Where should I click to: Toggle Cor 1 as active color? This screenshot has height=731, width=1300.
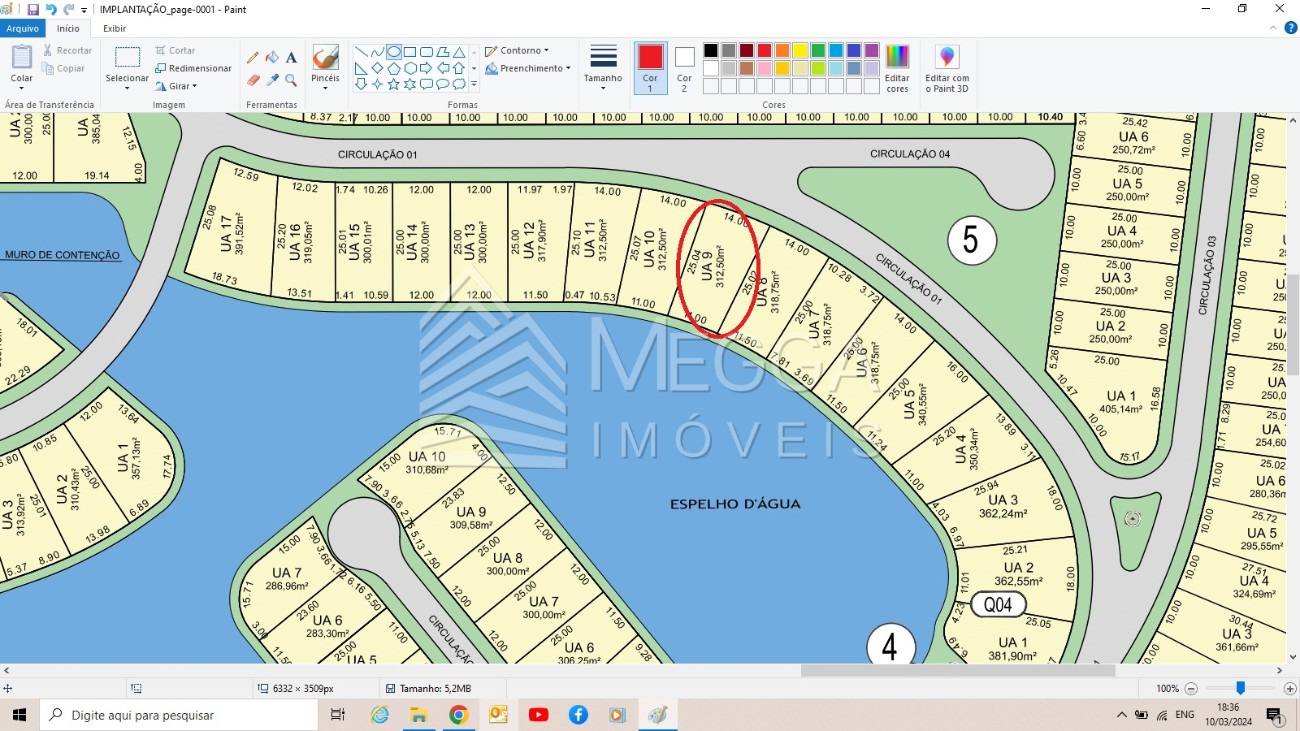[650, 67]
